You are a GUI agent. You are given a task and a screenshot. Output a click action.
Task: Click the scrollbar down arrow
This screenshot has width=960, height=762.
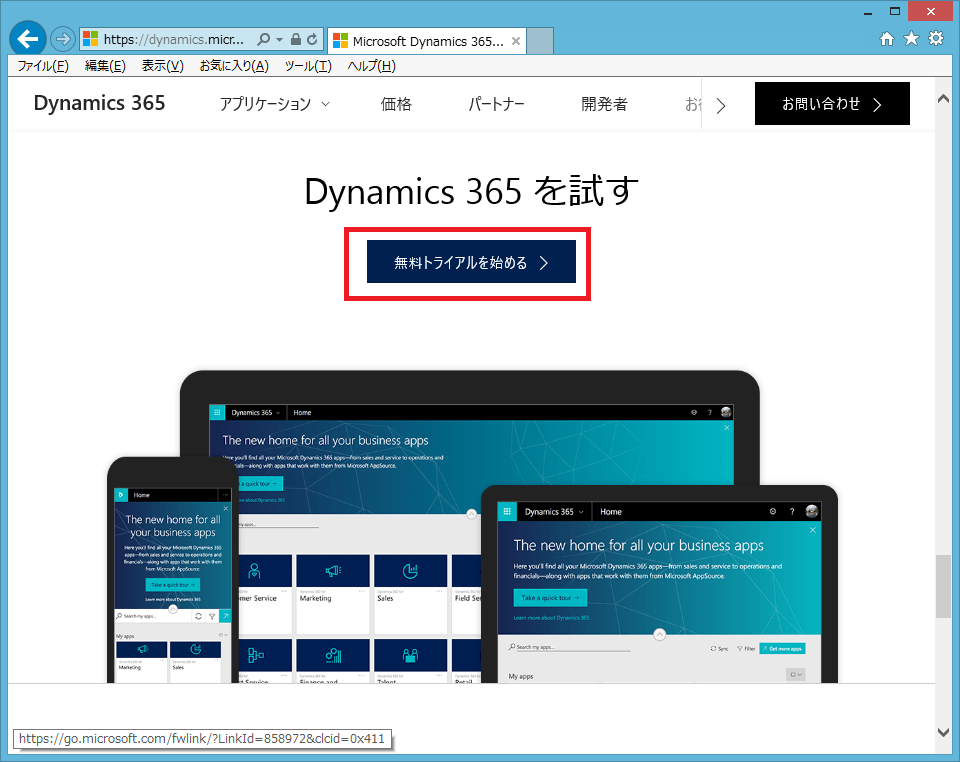tap(943, 731)
